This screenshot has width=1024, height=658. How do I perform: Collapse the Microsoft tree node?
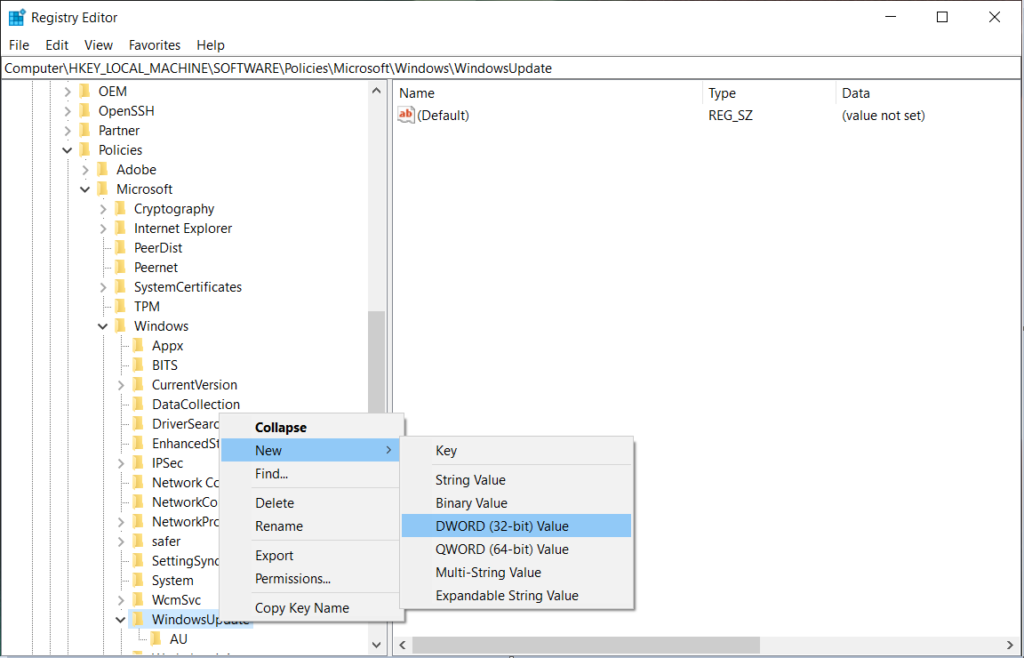(x=86, y=189)
